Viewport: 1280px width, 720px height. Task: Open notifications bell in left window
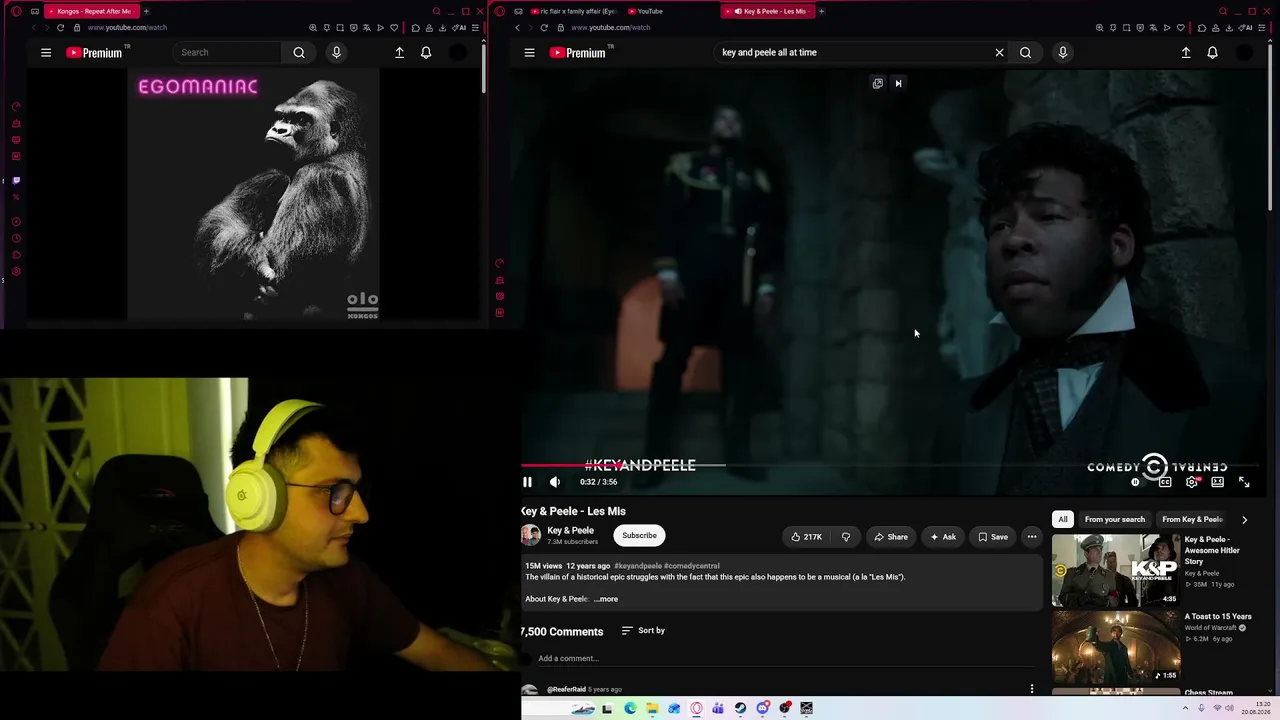click(x=426, y=52)
